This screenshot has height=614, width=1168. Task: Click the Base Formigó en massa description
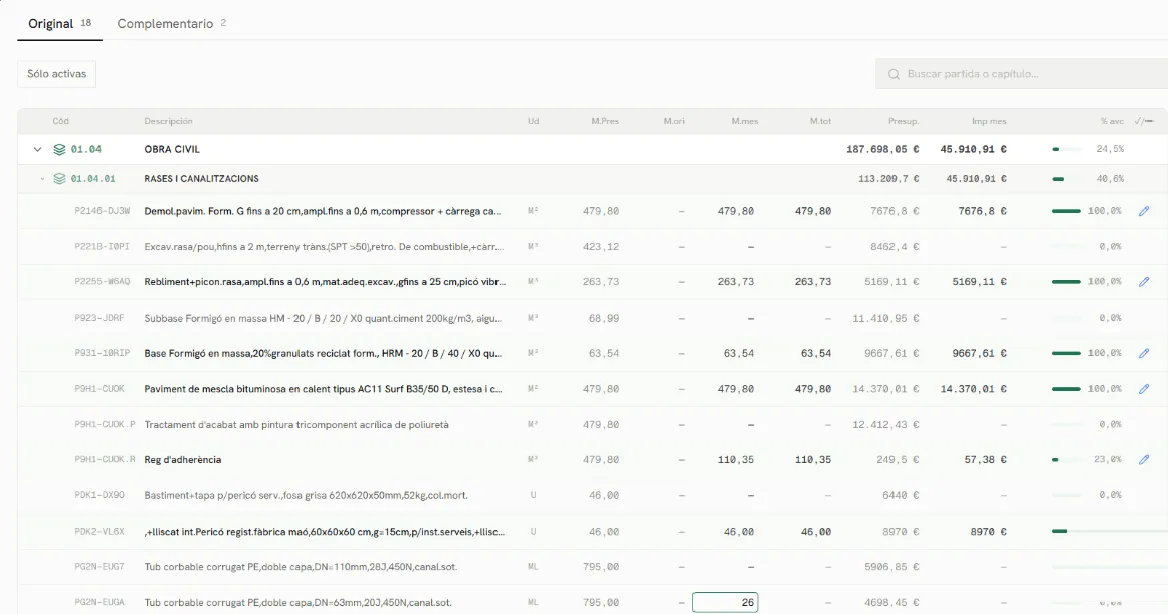point(323,353)
